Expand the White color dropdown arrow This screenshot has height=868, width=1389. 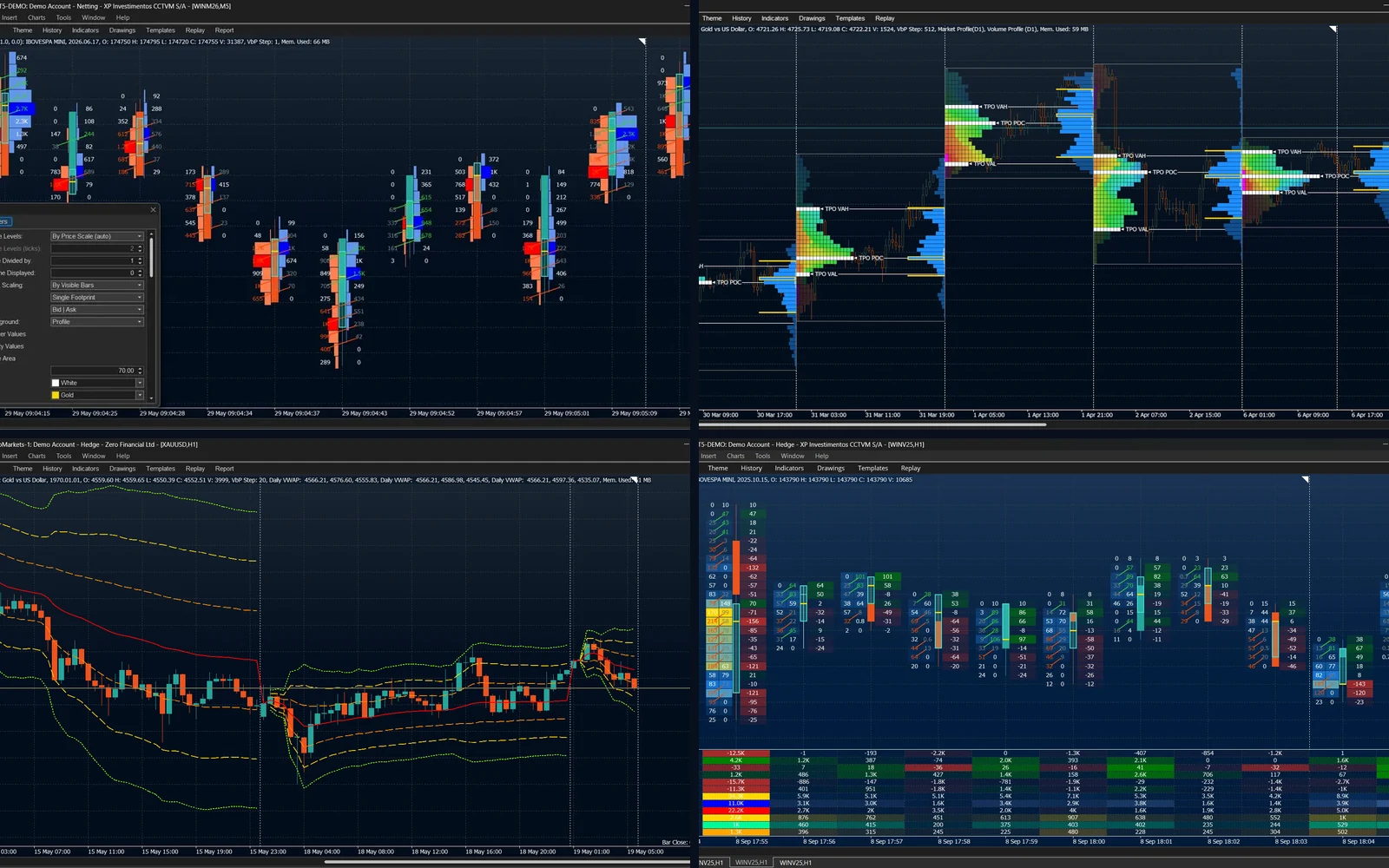pos(139,383)
